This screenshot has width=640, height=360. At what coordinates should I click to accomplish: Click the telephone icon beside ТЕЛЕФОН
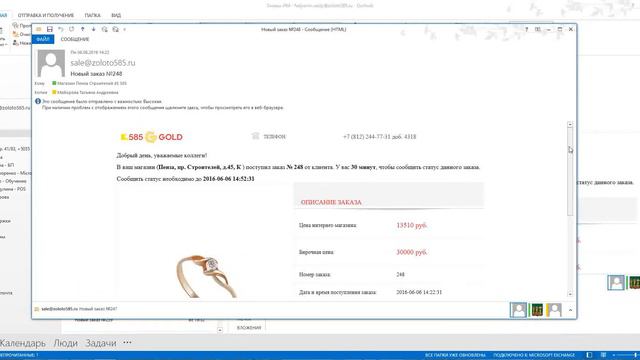pyautogui.click(x=256, y=136)
